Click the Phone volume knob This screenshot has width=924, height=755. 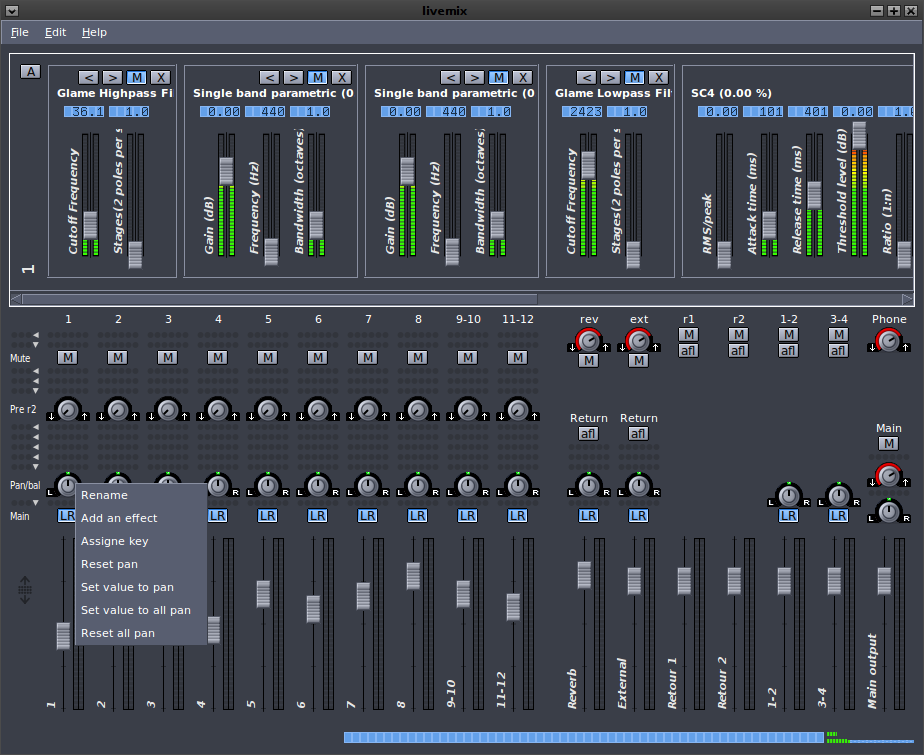[x=888, y=342]
